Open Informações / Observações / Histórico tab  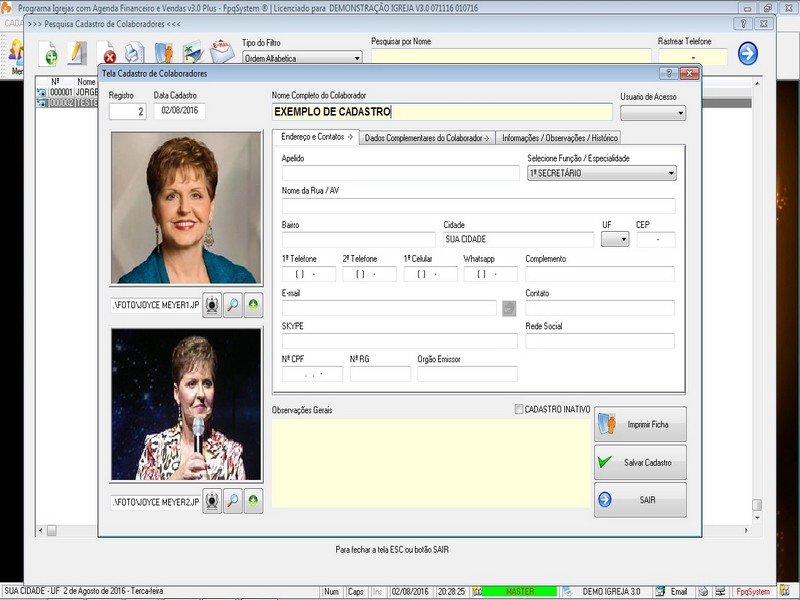point(559,138)
